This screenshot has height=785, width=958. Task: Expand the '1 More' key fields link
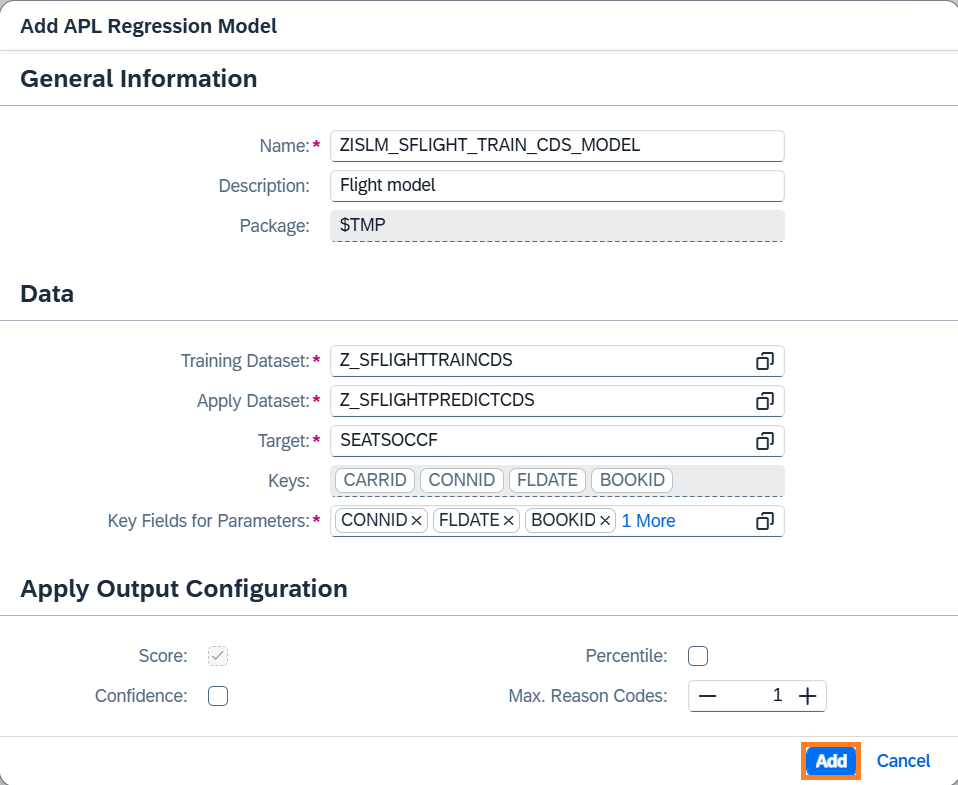click(648, 521)
